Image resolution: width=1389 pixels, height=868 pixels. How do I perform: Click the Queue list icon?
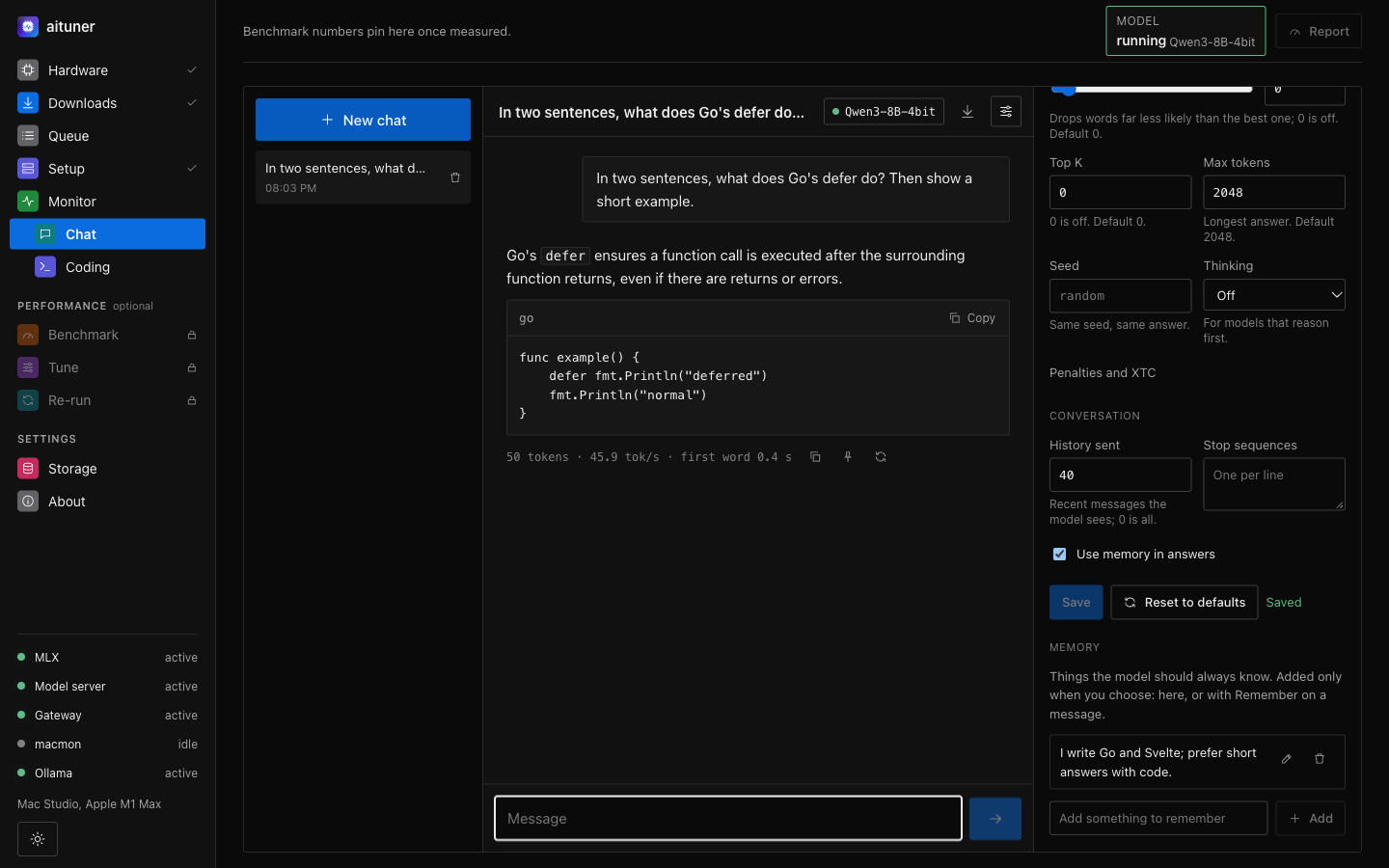tap(28, 136)
